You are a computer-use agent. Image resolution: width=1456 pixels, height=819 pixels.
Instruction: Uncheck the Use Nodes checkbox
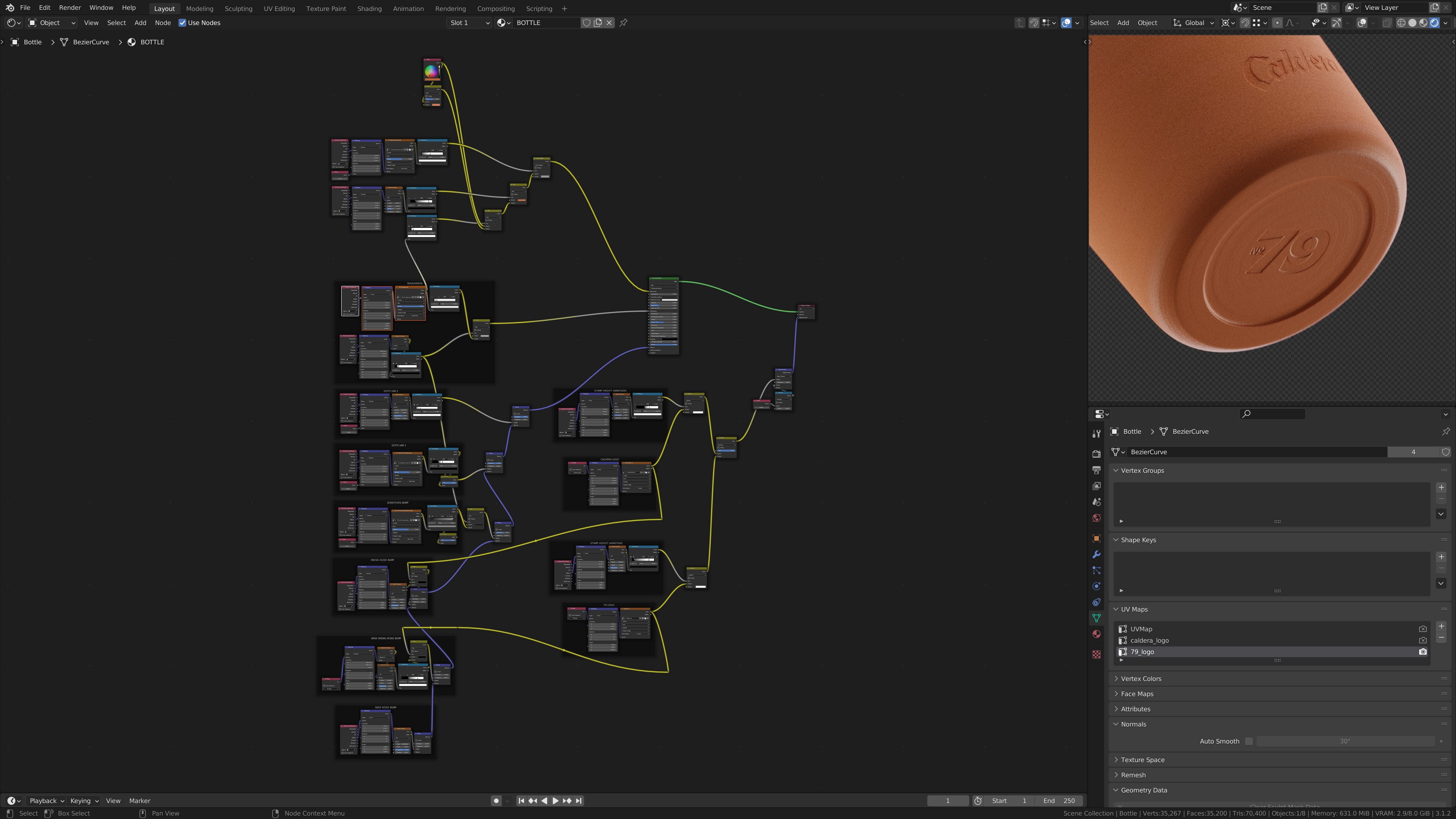click(x=182, y=23)
